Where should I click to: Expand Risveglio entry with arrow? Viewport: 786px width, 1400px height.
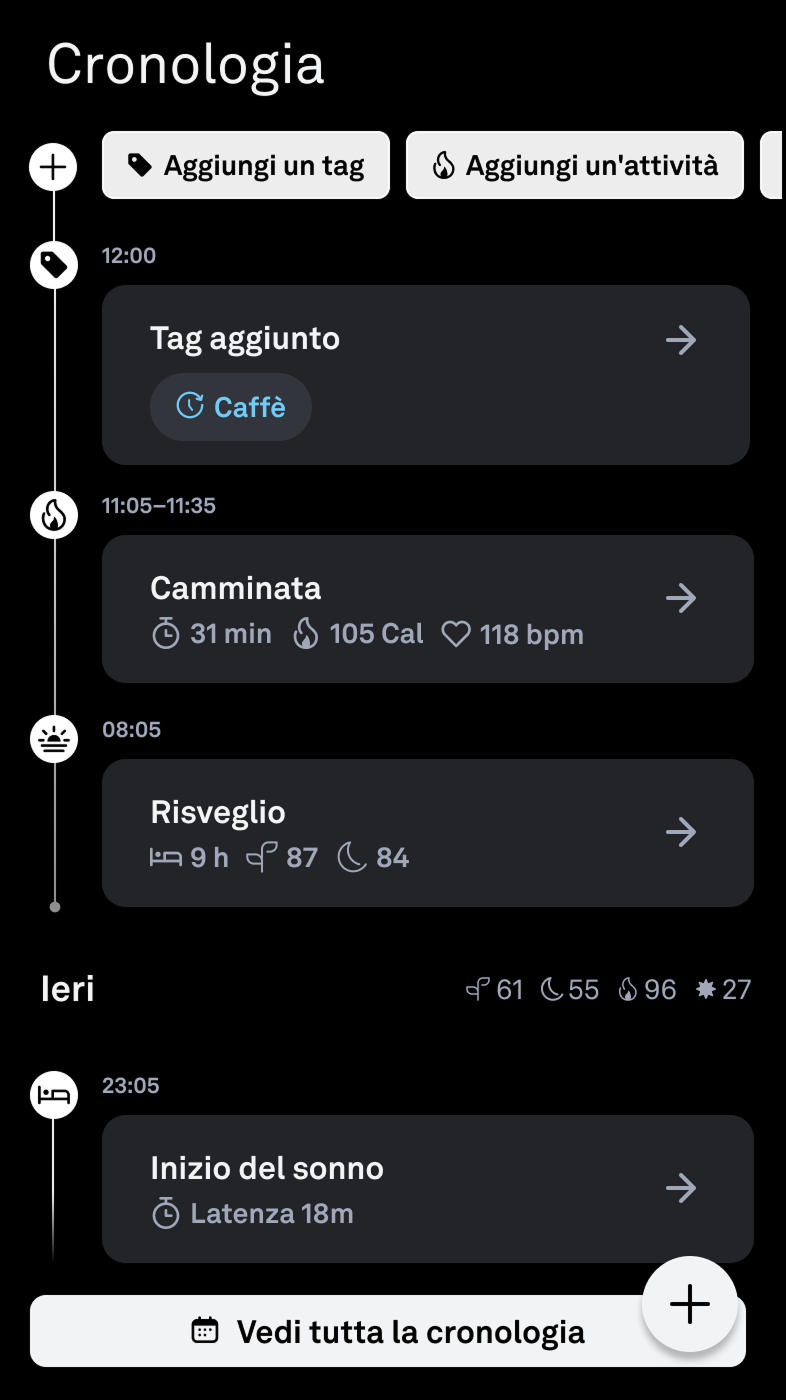tap(681, 832)
